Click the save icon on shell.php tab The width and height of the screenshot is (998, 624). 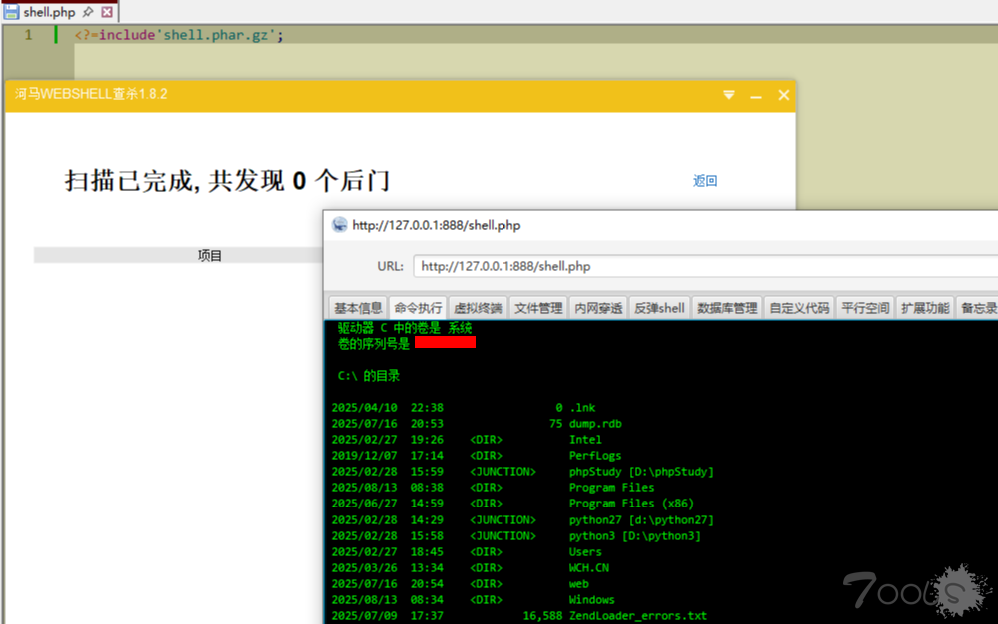coord(11,11)
